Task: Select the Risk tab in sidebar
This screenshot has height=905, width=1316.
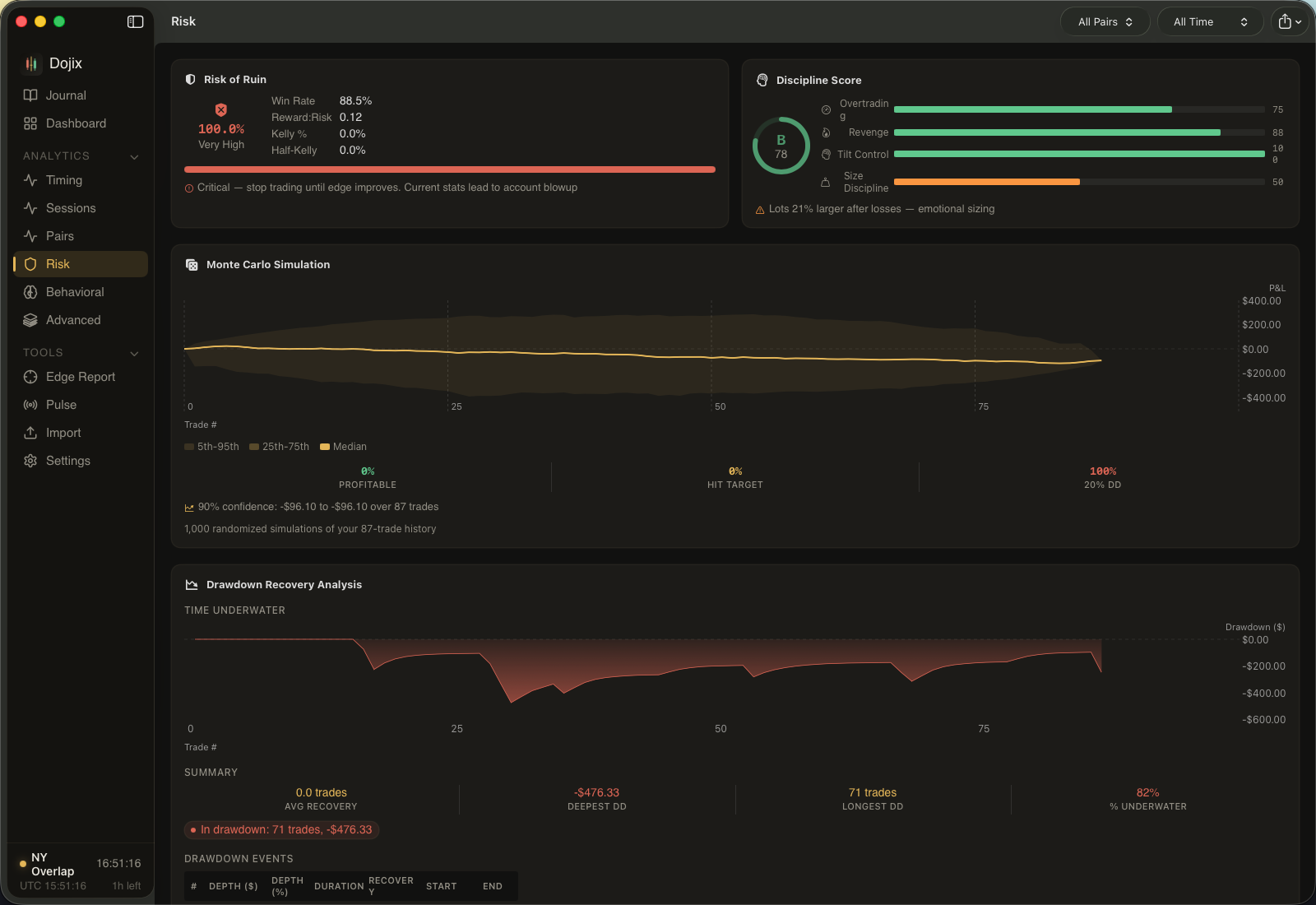Action: (58, 264)
